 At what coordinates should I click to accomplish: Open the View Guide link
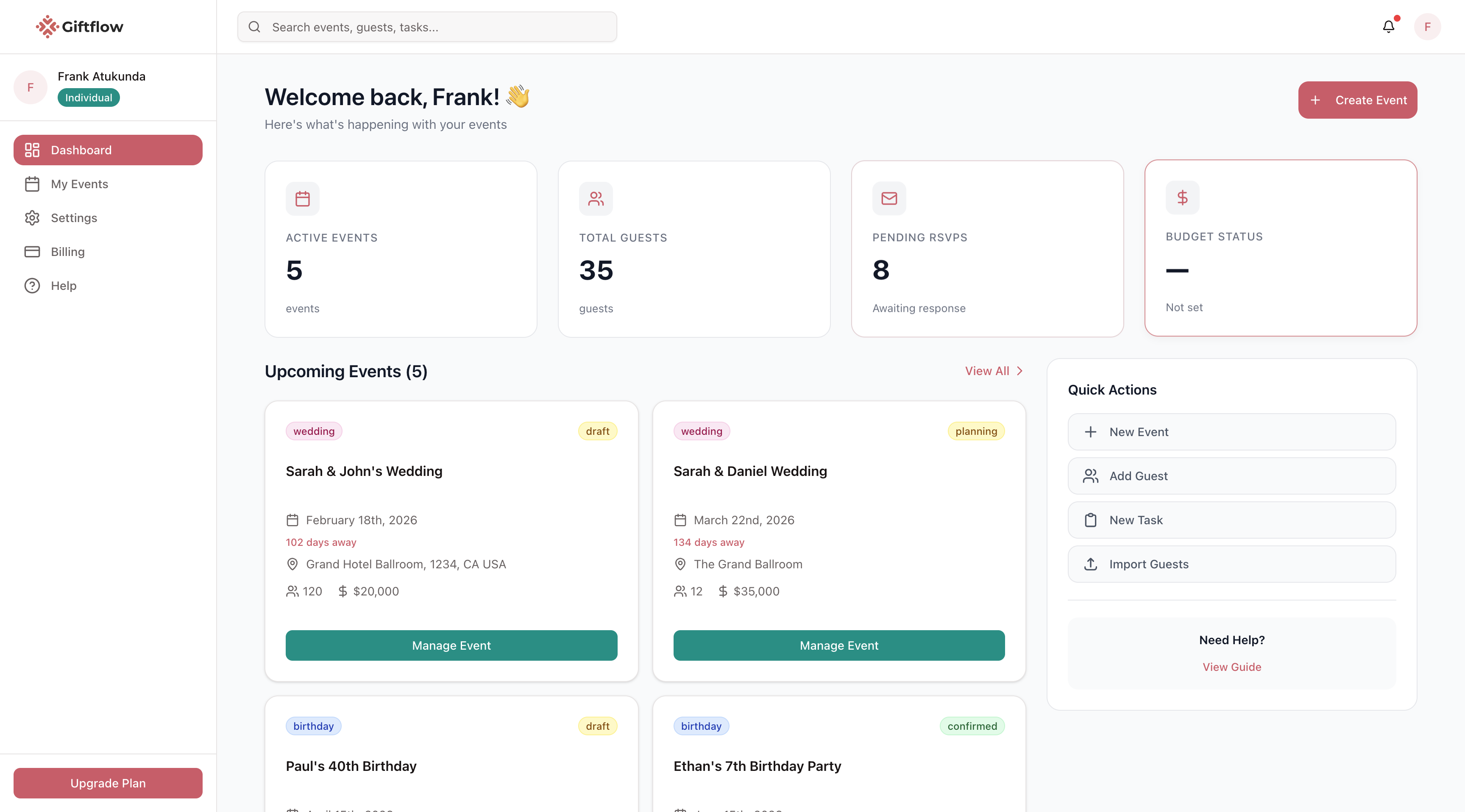(x=1231, y=667)
